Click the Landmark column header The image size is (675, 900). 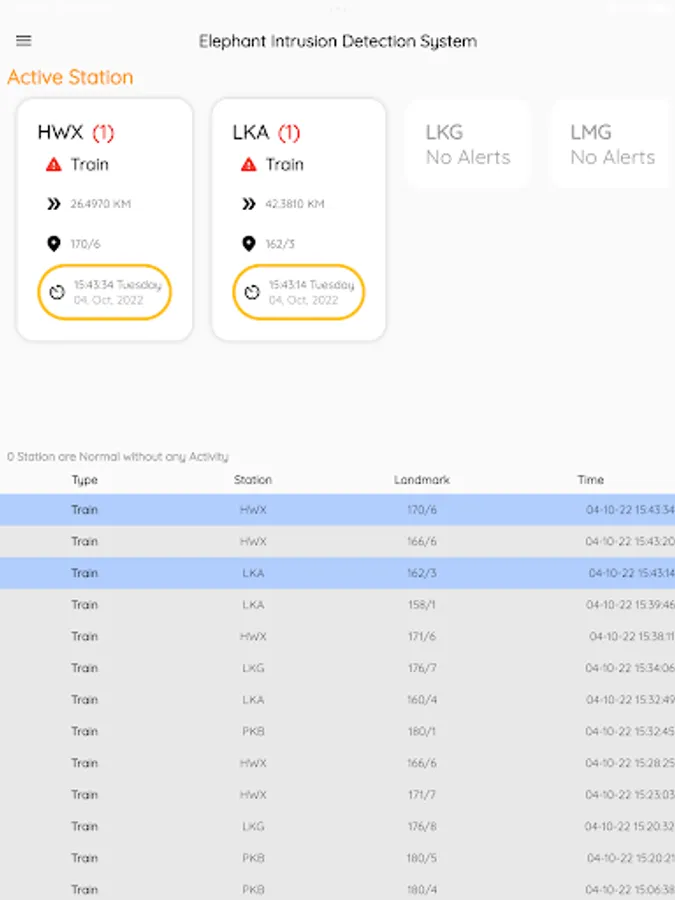(x=422, y=480)
